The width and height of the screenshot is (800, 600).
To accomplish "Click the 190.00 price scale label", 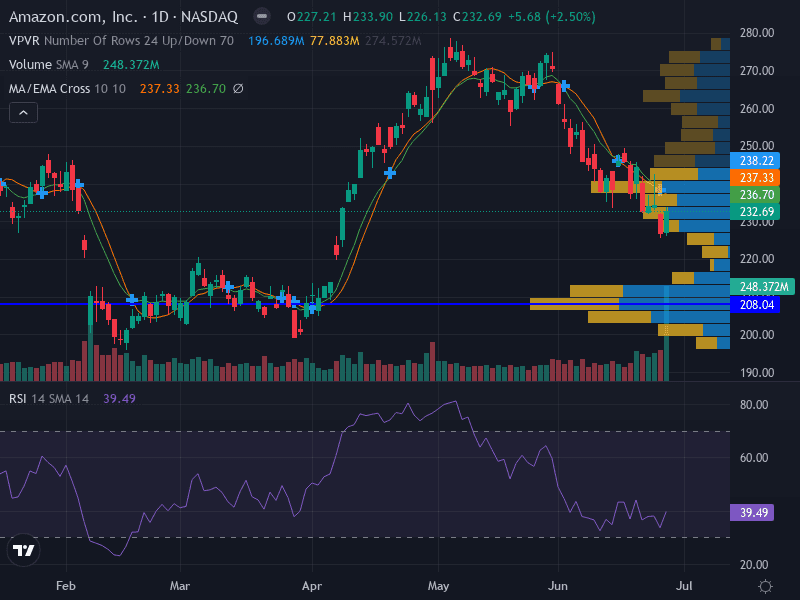I will click(x=757, y=372).
